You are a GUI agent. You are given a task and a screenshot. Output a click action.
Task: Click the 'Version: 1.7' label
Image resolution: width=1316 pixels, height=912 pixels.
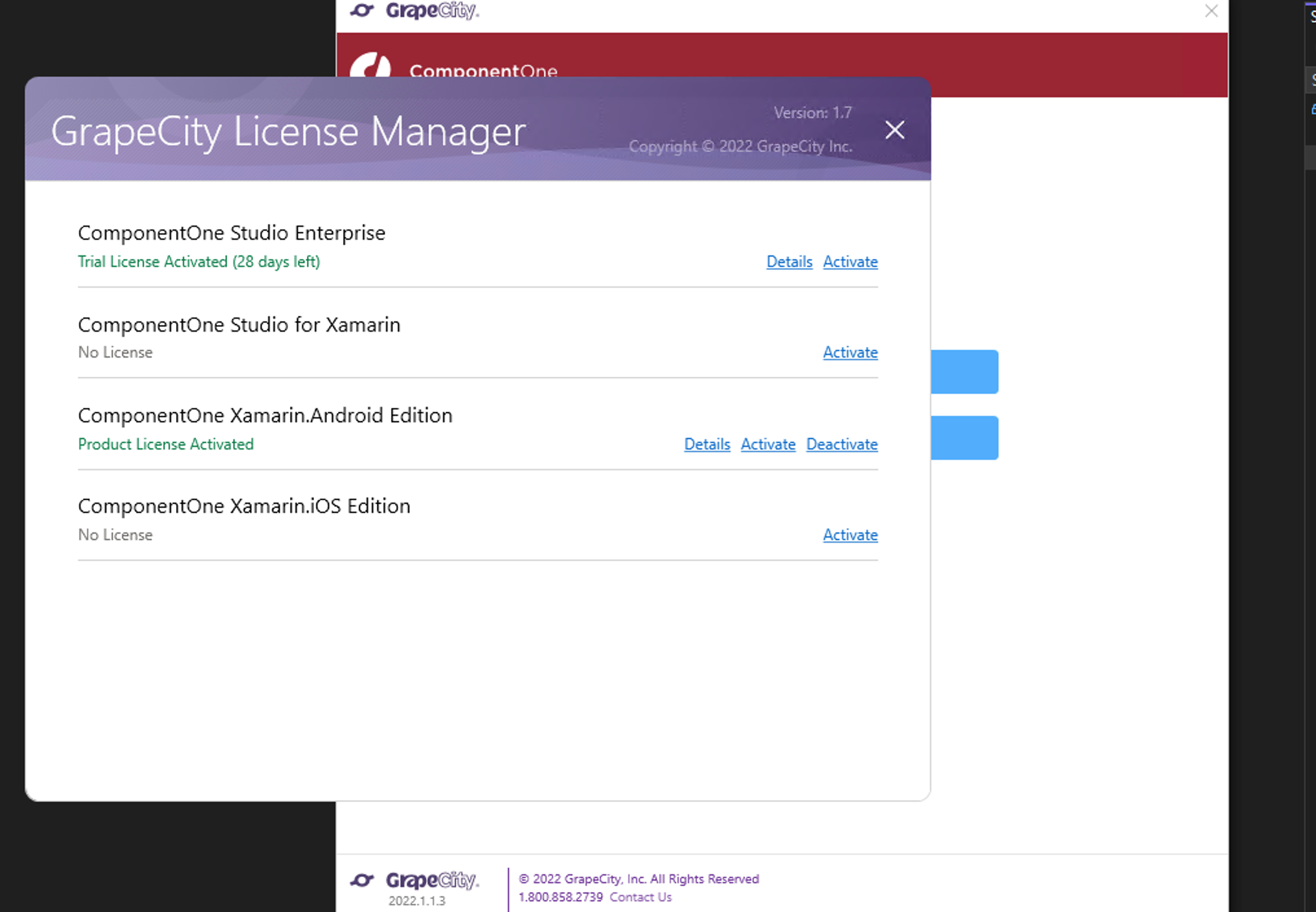tap(813, 113)
